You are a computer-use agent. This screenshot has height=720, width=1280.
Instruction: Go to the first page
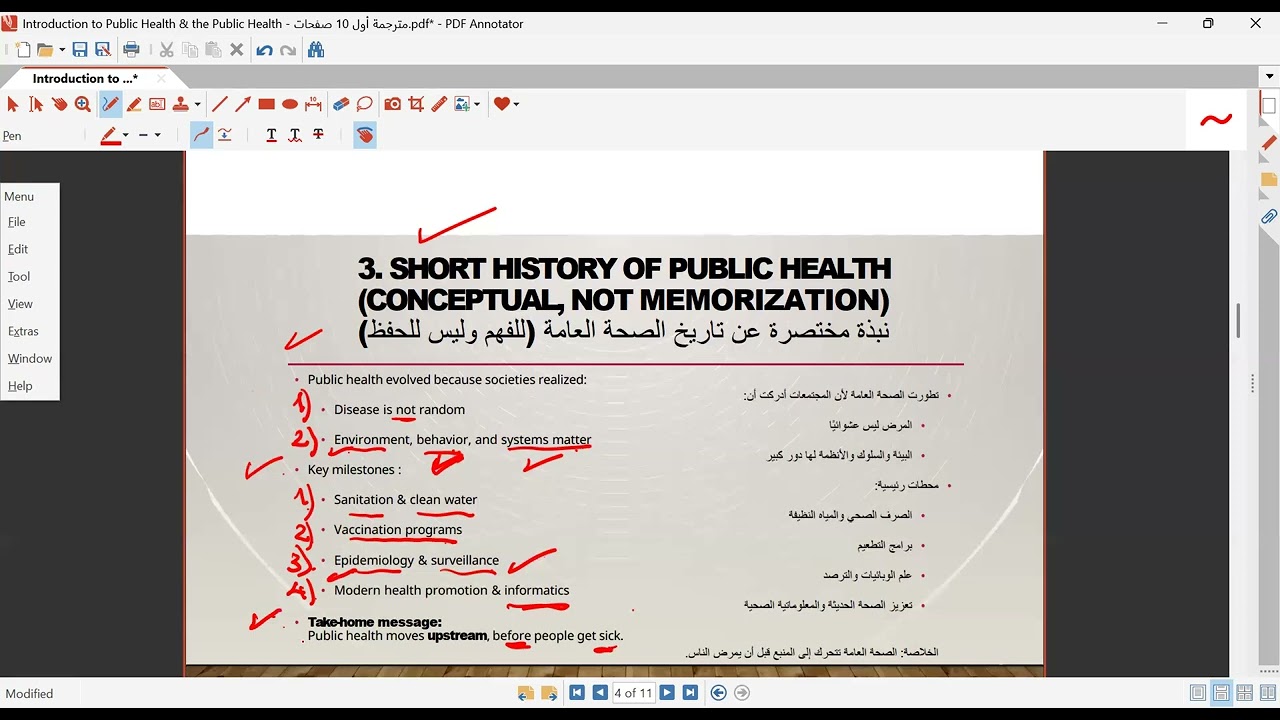(x=577, y=692)
